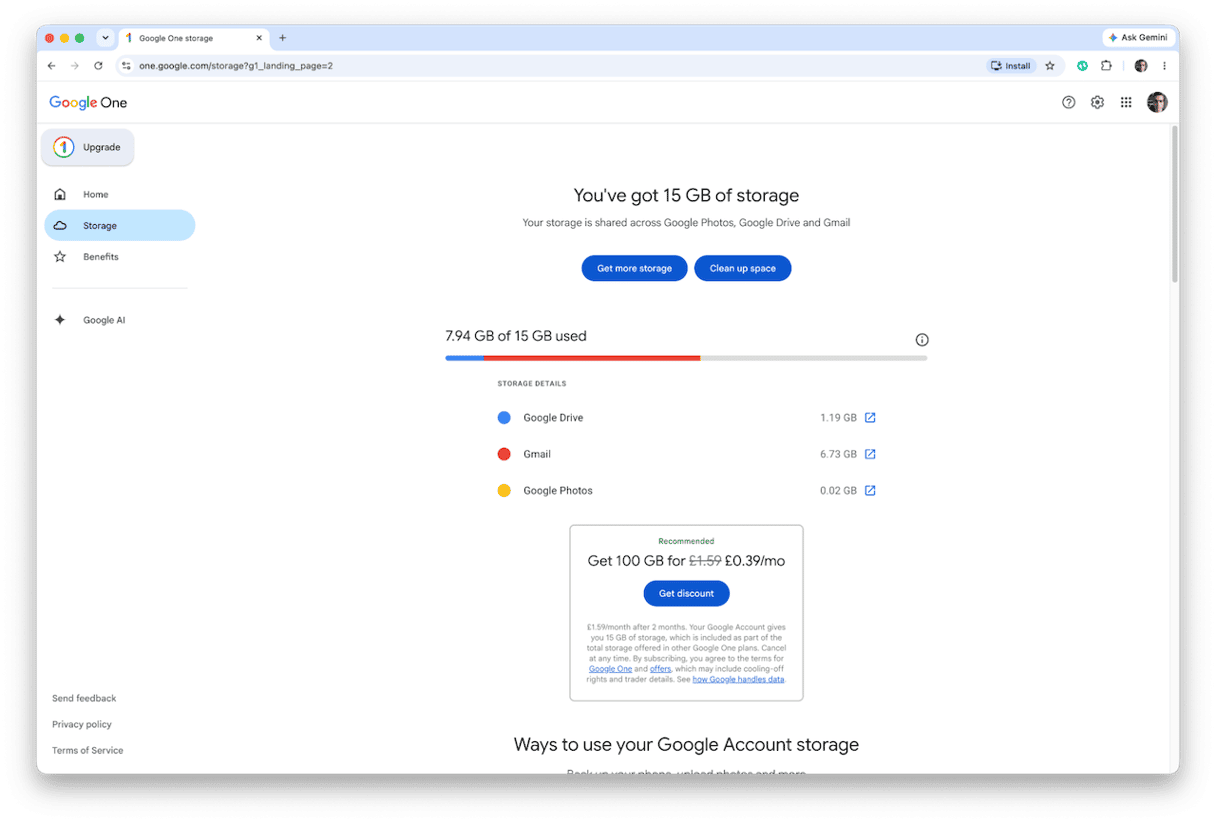Click the Google Photos storage row label
Screen dimensions: 1216x822
point(558,490)
